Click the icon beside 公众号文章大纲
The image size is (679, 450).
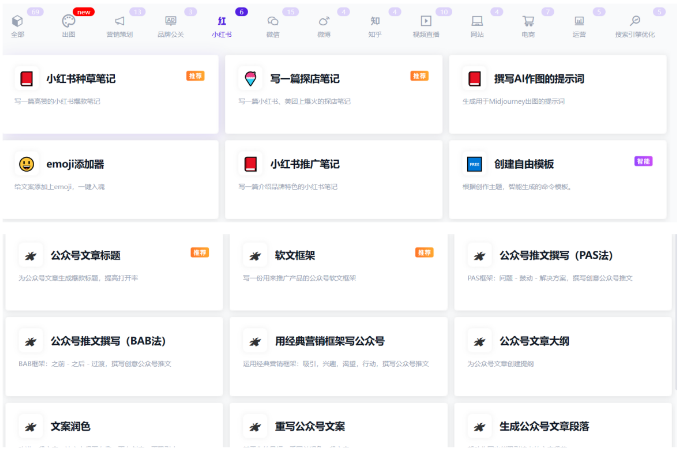click(x=479, y=341)
